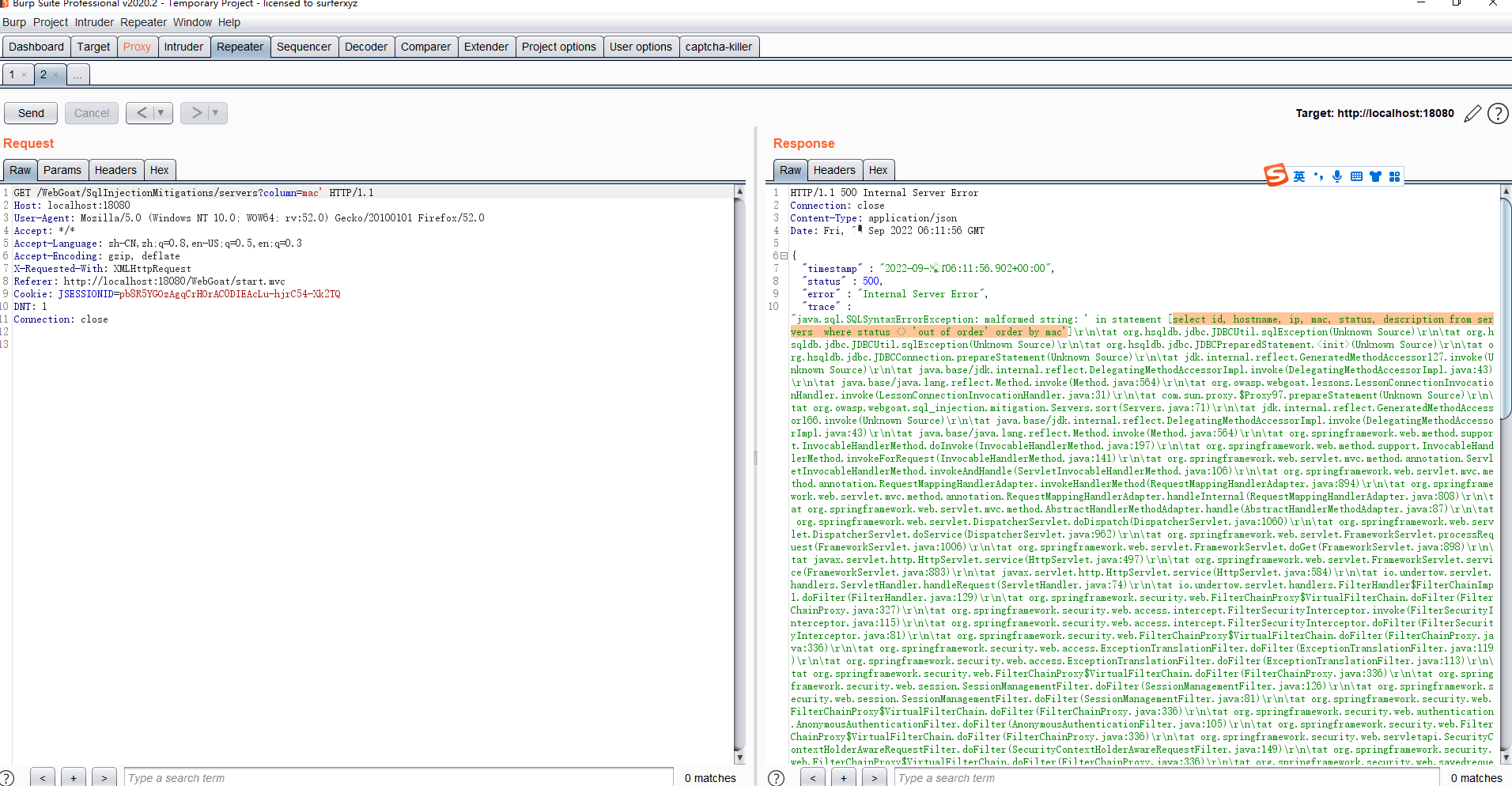This screenshot has height=786, width=1512.
Task: Click the response search help icon
Action: [777, 778]
